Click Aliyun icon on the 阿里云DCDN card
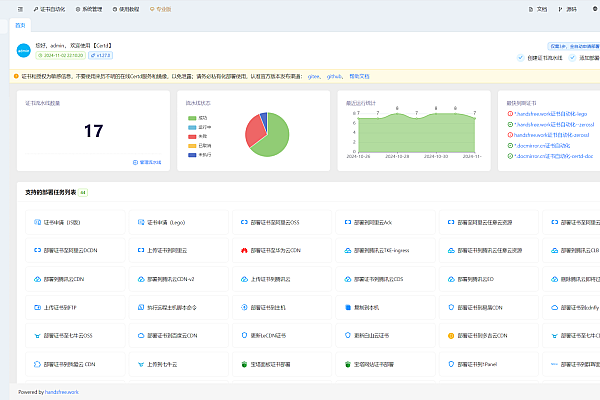 point(37,250)
